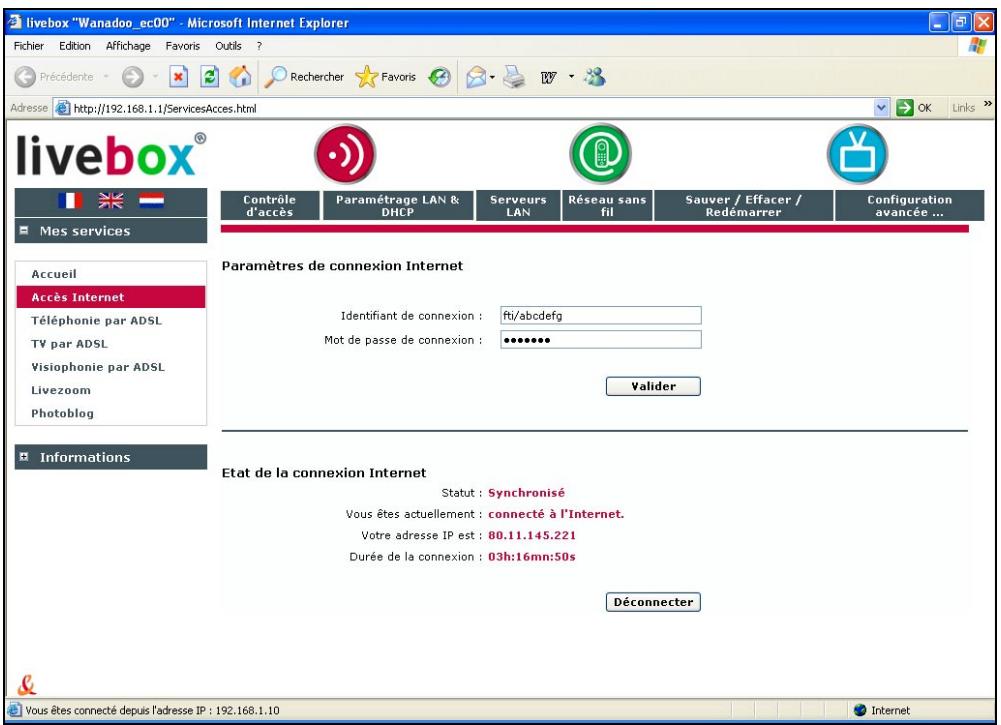Open Visiophonie par ADSL
Image resolution: width=1001 pixels, height=725 pixels.
pyautogui.click(x=98, y=367)
